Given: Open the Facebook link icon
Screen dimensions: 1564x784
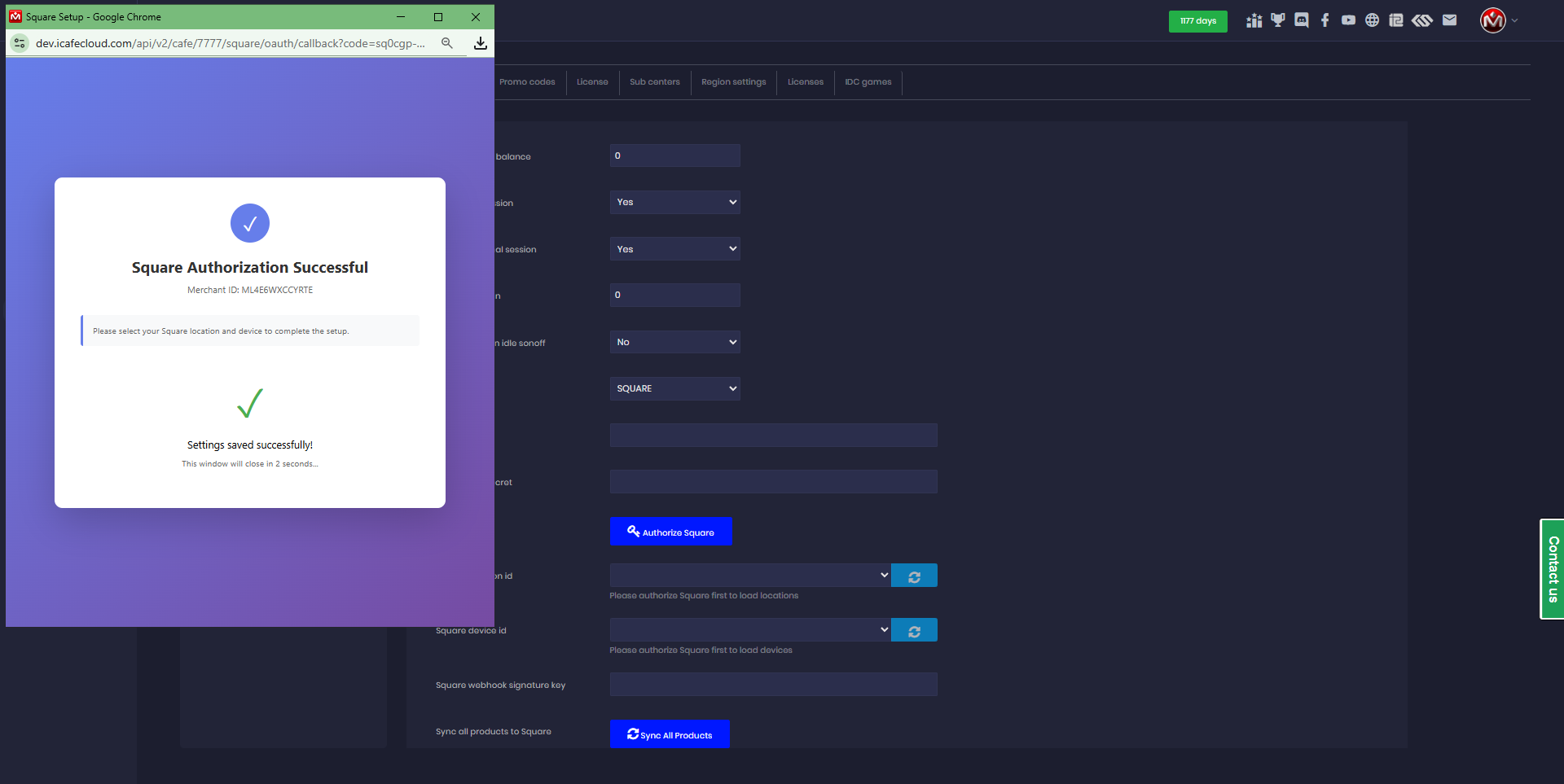Looking at the screenshot, I should tap(1325, 20).
